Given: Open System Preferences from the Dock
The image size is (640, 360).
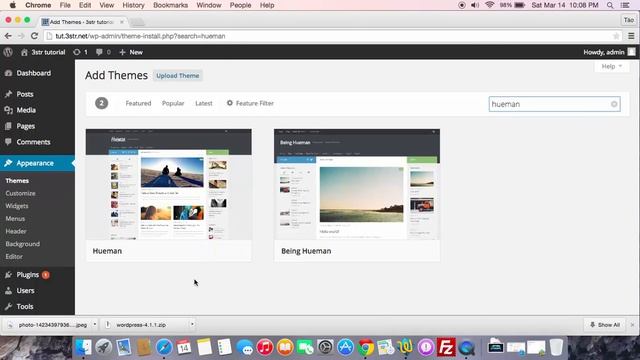Looking at the screenshot, I should tap(325, 347).
